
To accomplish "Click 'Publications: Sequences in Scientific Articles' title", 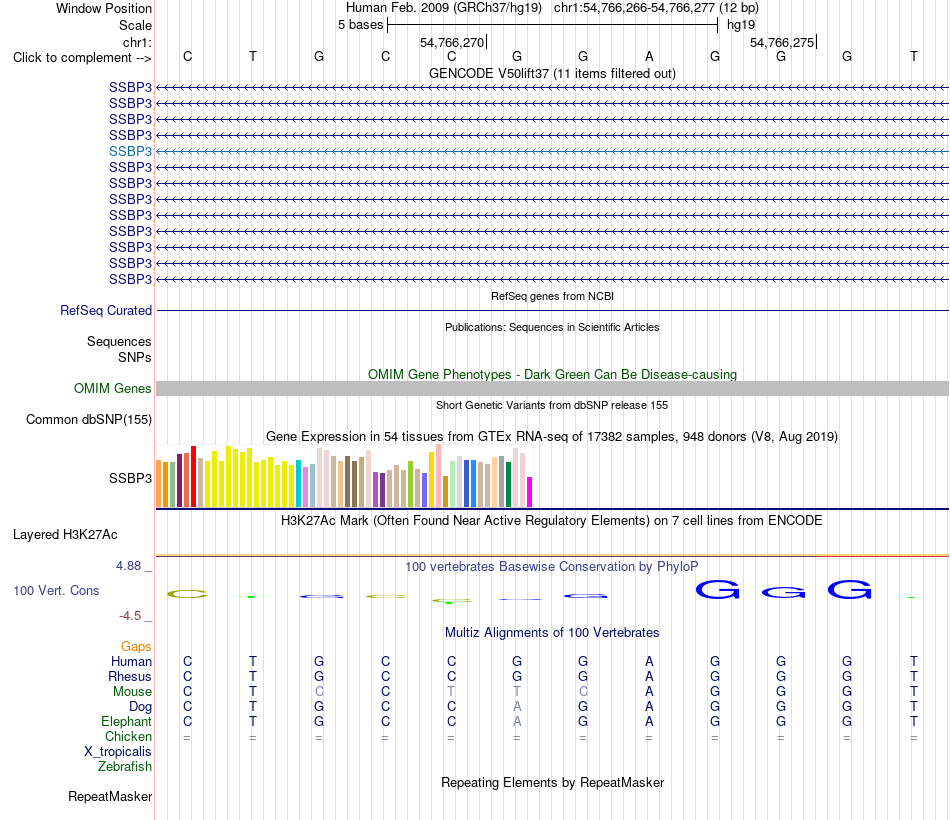I will coord(552,327).
